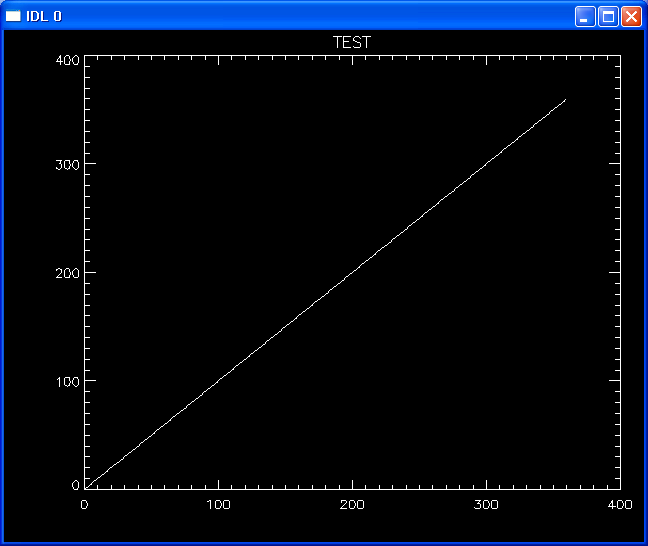The width and height of the screenshot is (648, 546).
Task: Click the x-axis label 400
Action: coord(620,504)
